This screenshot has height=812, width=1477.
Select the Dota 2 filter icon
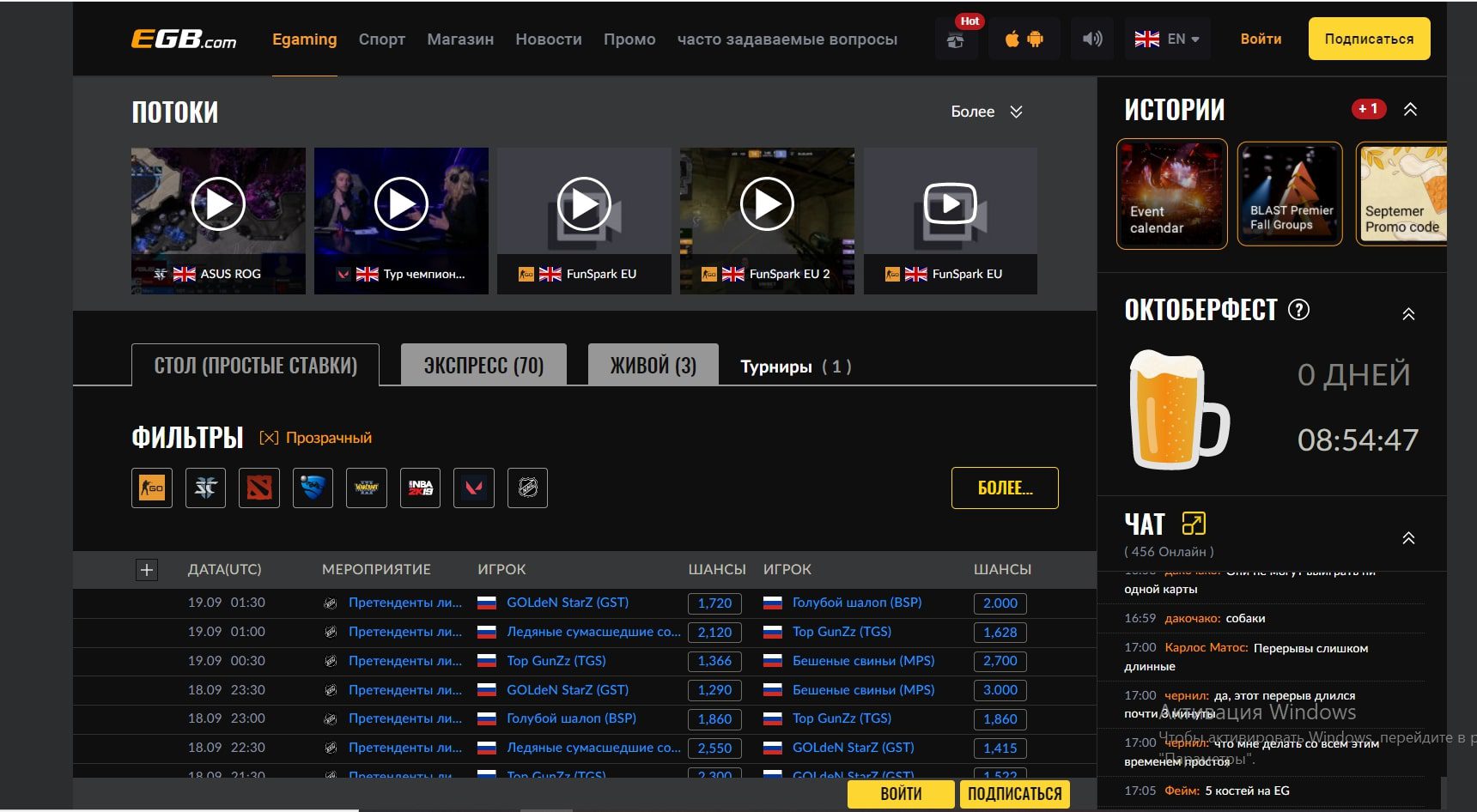[259, 488]
